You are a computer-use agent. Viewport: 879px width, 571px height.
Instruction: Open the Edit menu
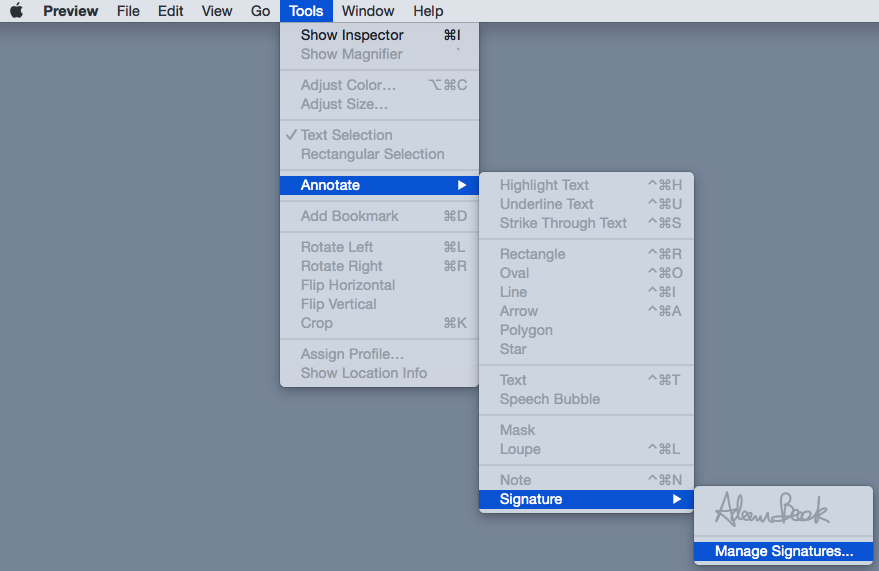pos(170,11)
